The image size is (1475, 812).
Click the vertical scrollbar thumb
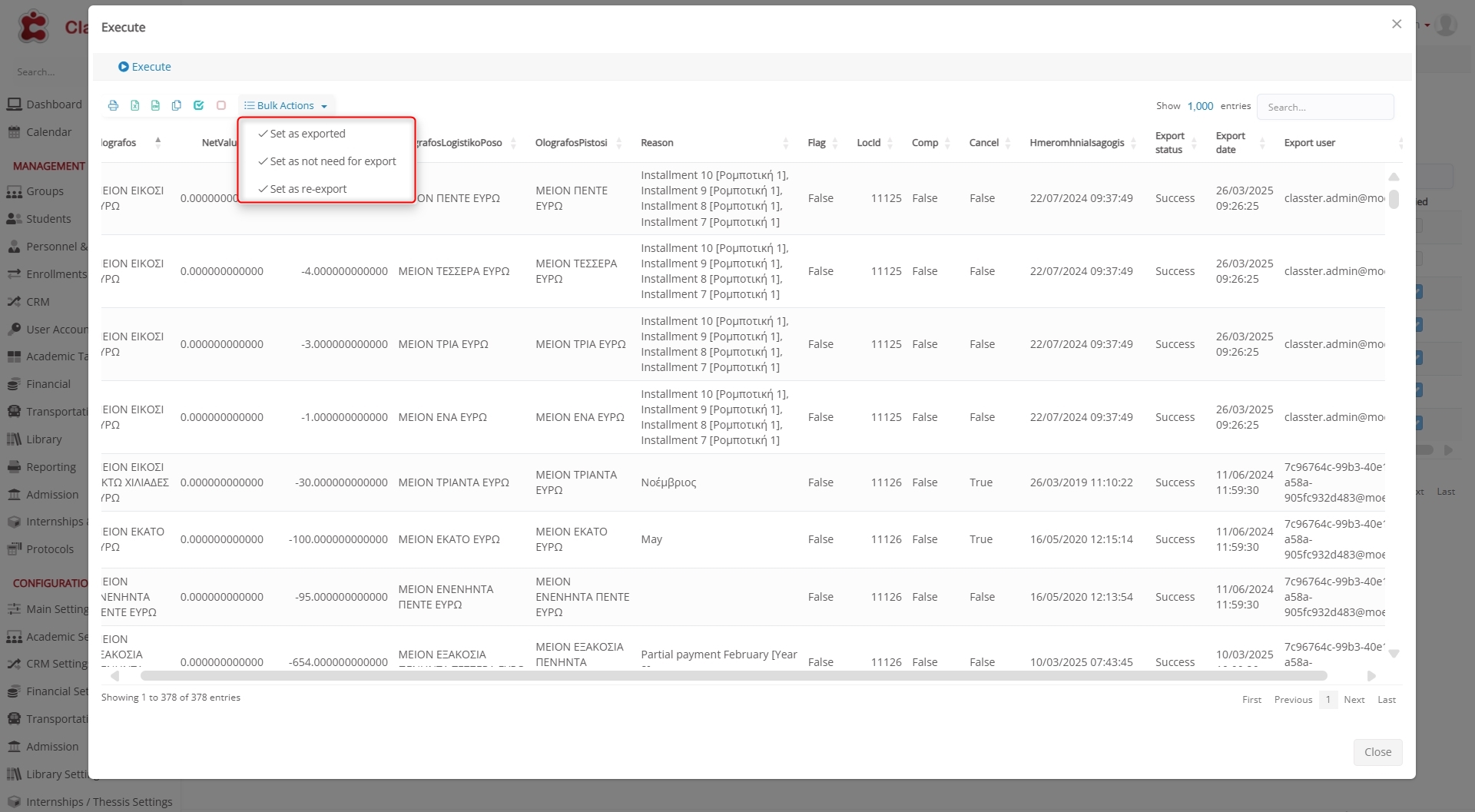tap(1394, 200)
